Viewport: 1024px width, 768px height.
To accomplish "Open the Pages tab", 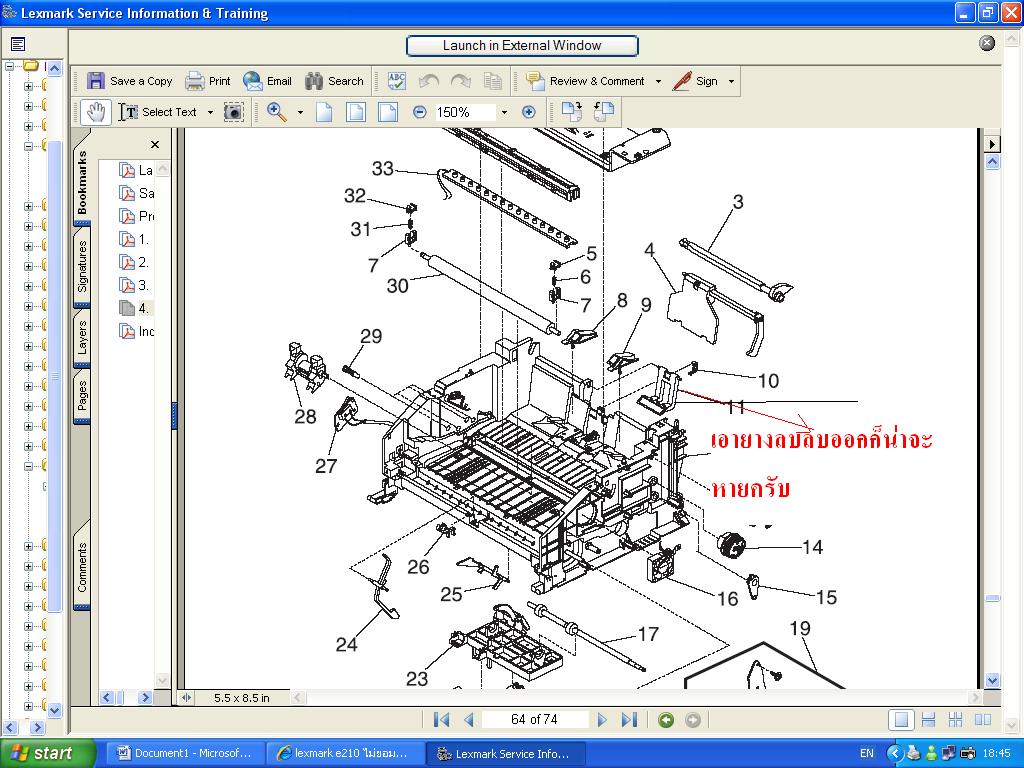I will coord(82,396).
